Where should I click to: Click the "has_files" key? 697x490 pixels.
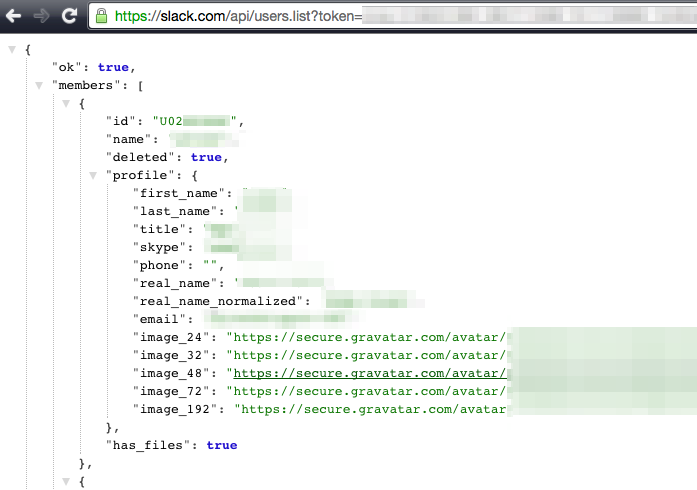tap(148, 446)
